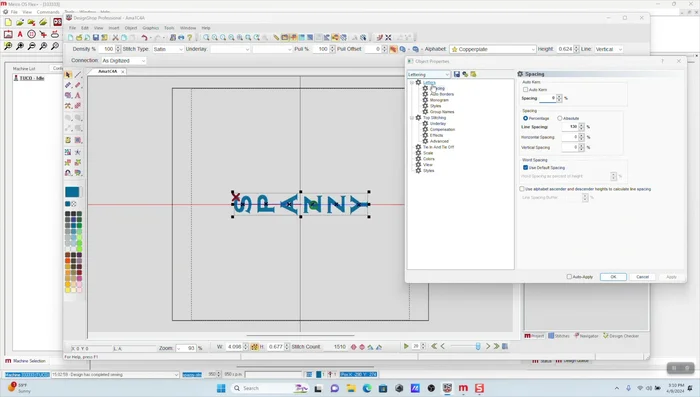Open the Melco OS status message dropdown
Screen dimensions: 700x397
176,375
